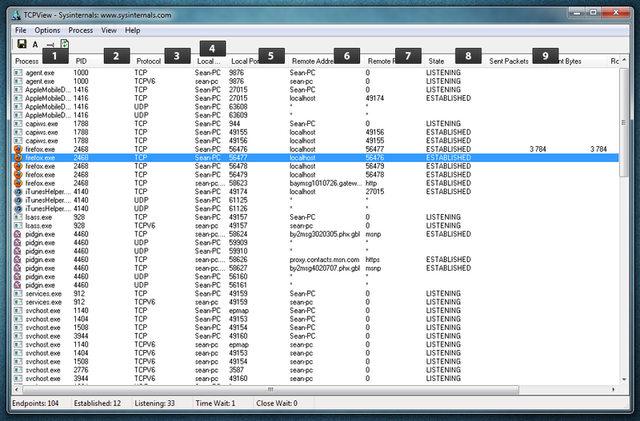
Task: Click the pidgin icon for port 58624
Action: 18,234
